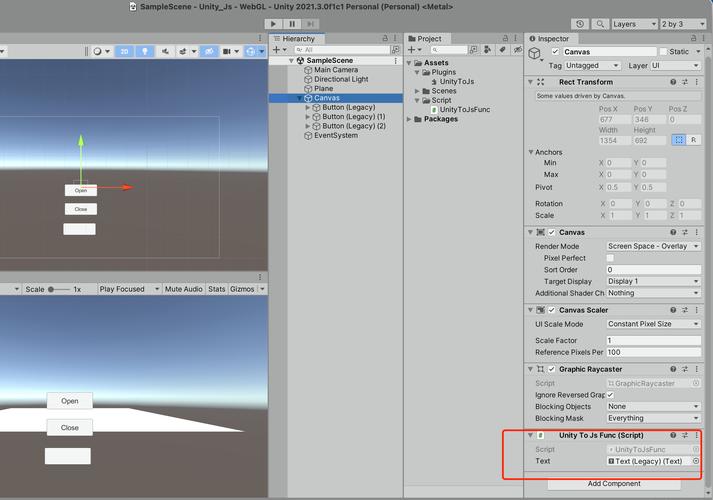Toggle Canvas Scaler enabled checkbox

click(x=552, y=310)
